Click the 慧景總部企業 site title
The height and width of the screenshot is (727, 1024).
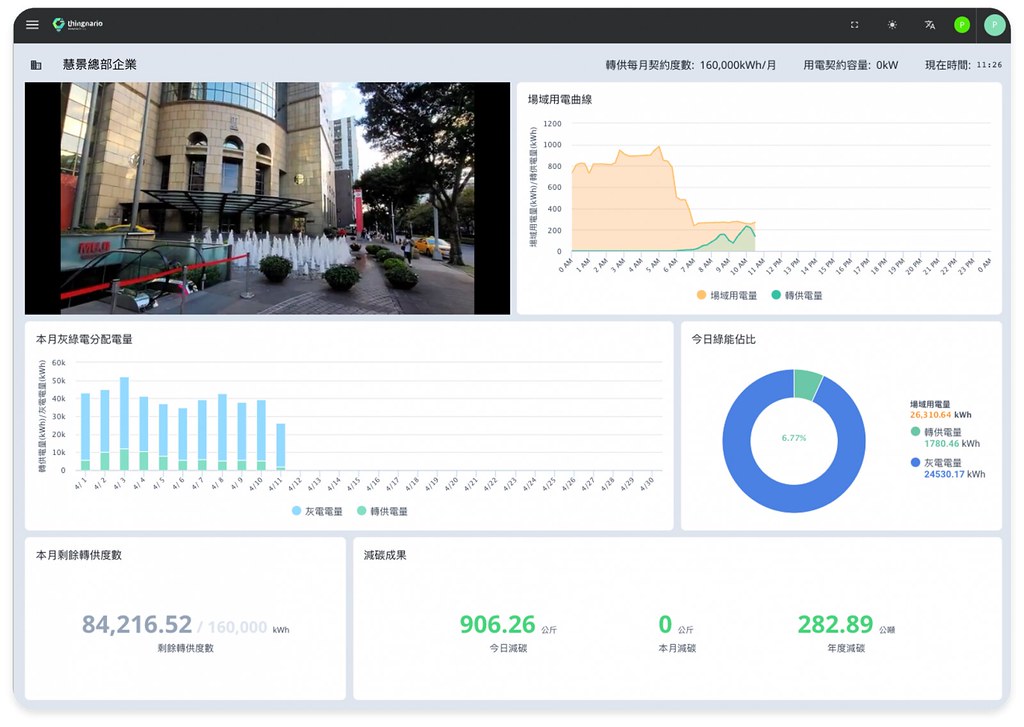(99, 65)
